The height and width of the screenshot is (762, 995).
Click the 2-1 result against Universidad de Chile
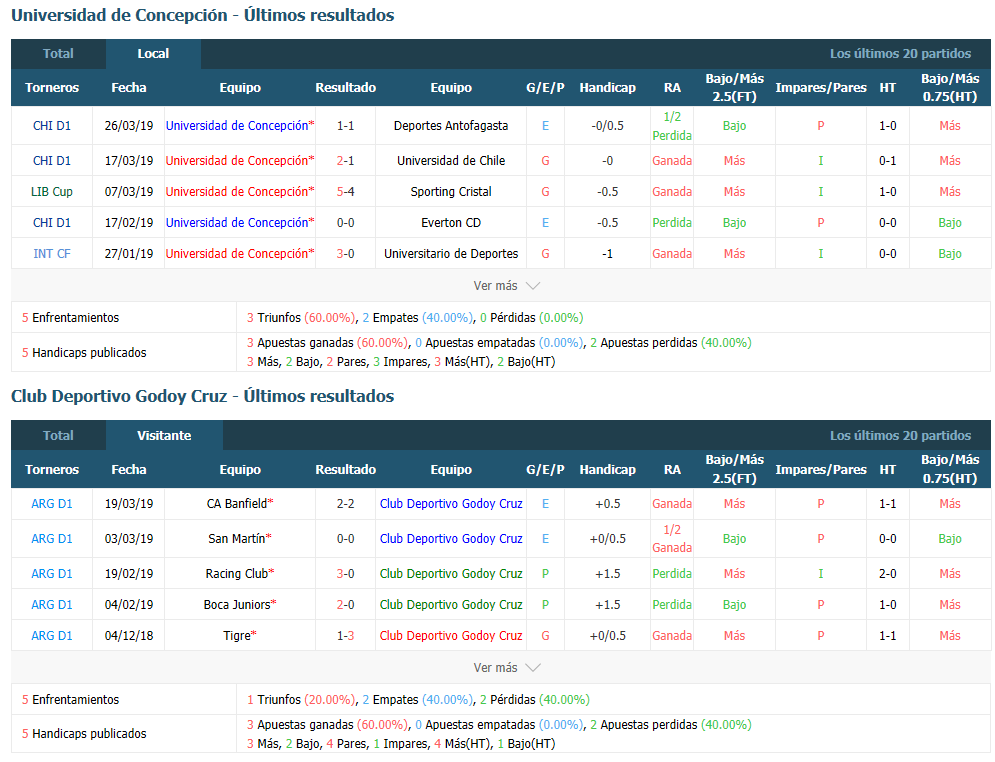click(x=346, y=161)
